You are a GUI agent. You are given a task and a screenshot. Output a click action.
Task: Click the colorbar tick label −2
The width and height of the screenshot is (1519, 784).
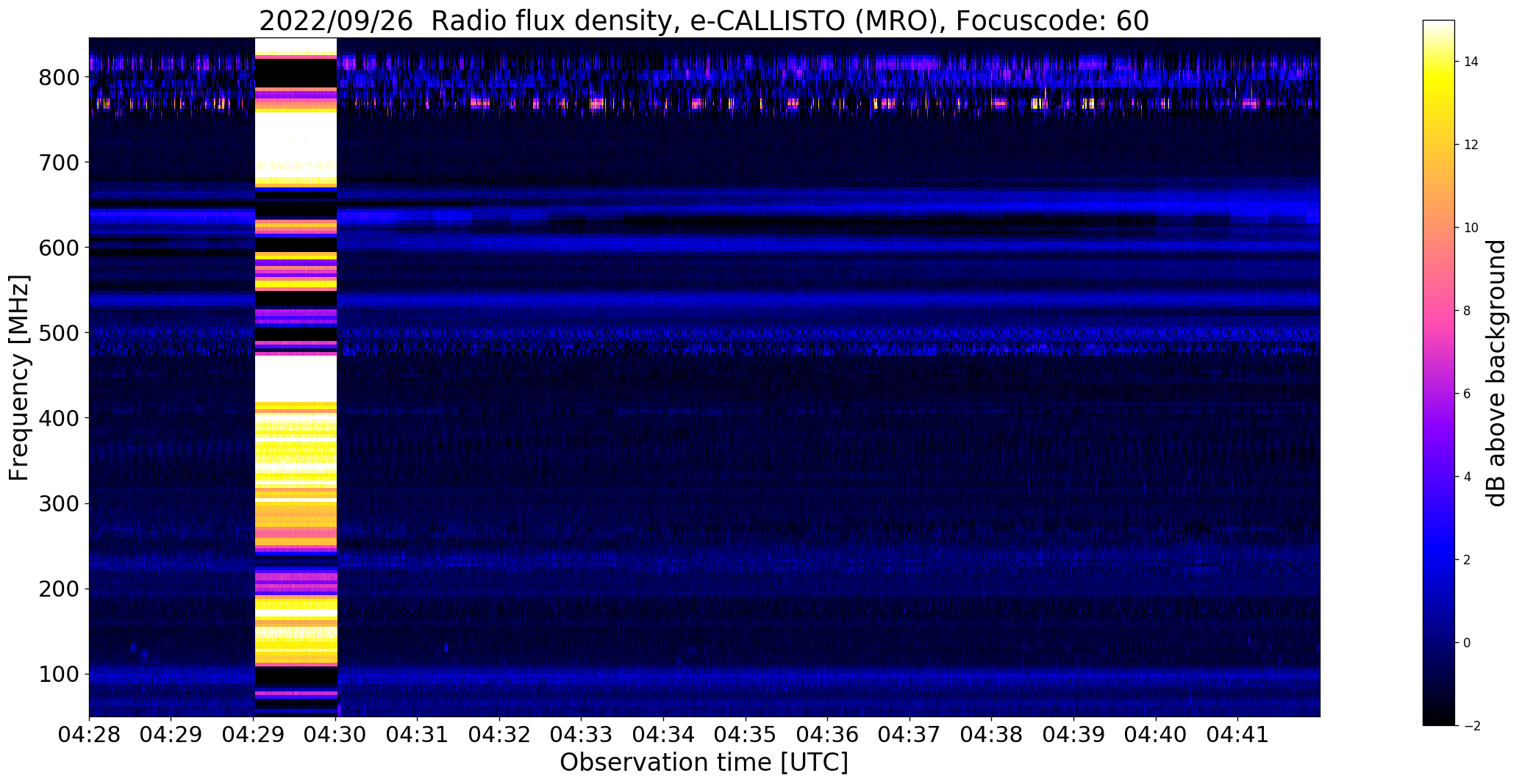tap(1471, 726)
